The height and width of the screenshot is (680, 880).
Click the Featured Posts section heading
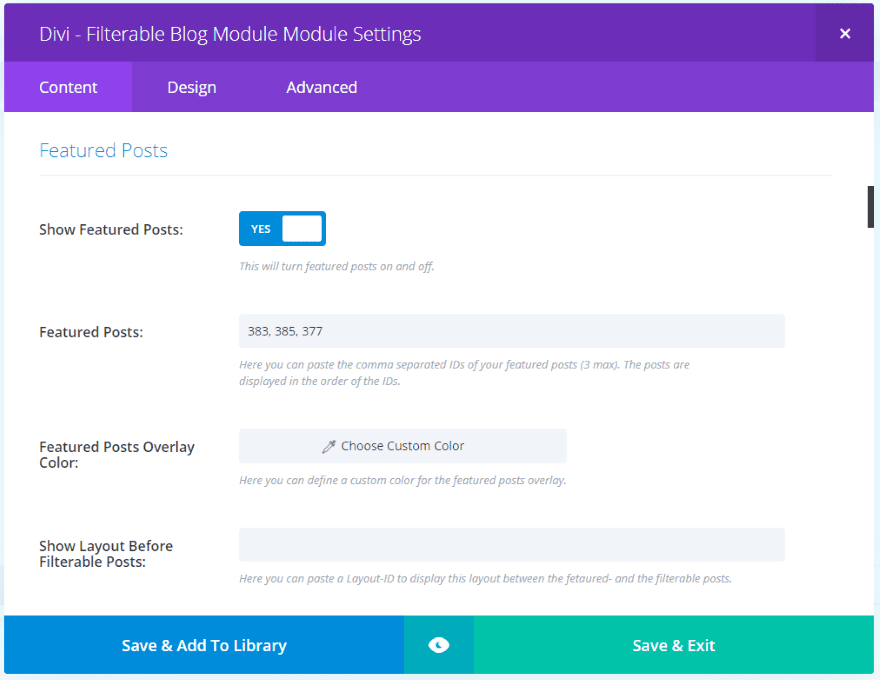point(103,150)
